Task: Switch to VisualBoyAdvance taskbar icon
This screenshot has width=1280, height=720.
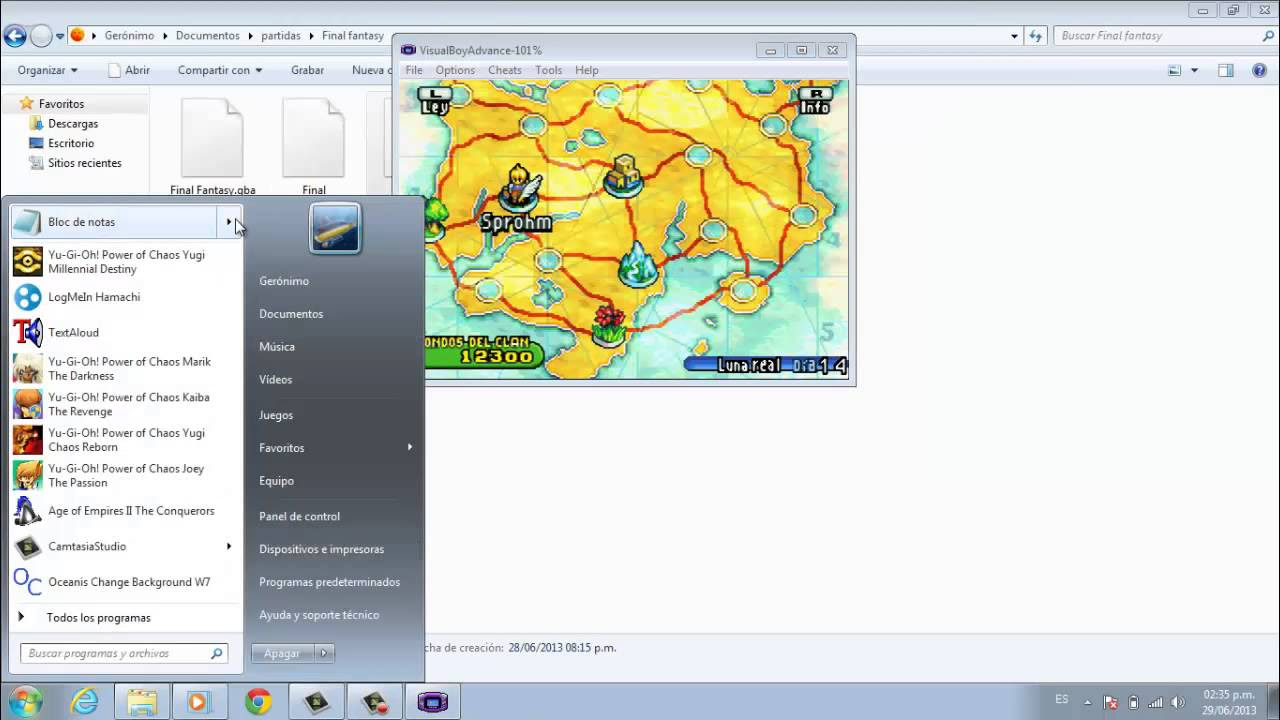Action: pyautogui.click(x=433, y=702)
